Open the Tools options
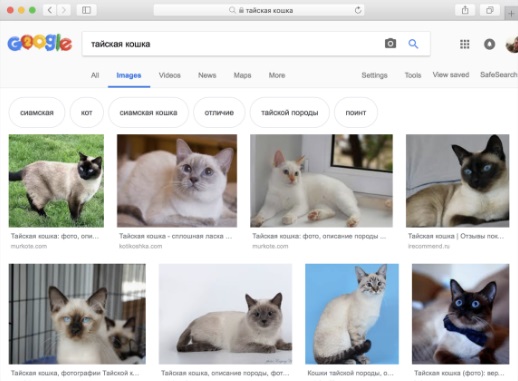 [x=413, y=75]
